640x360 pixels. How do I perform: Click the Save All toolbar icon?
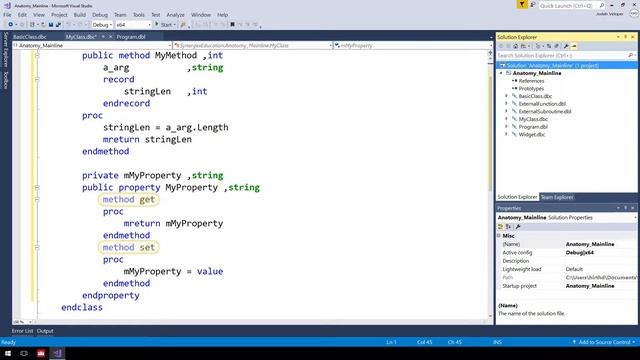[x=58, y=25]
